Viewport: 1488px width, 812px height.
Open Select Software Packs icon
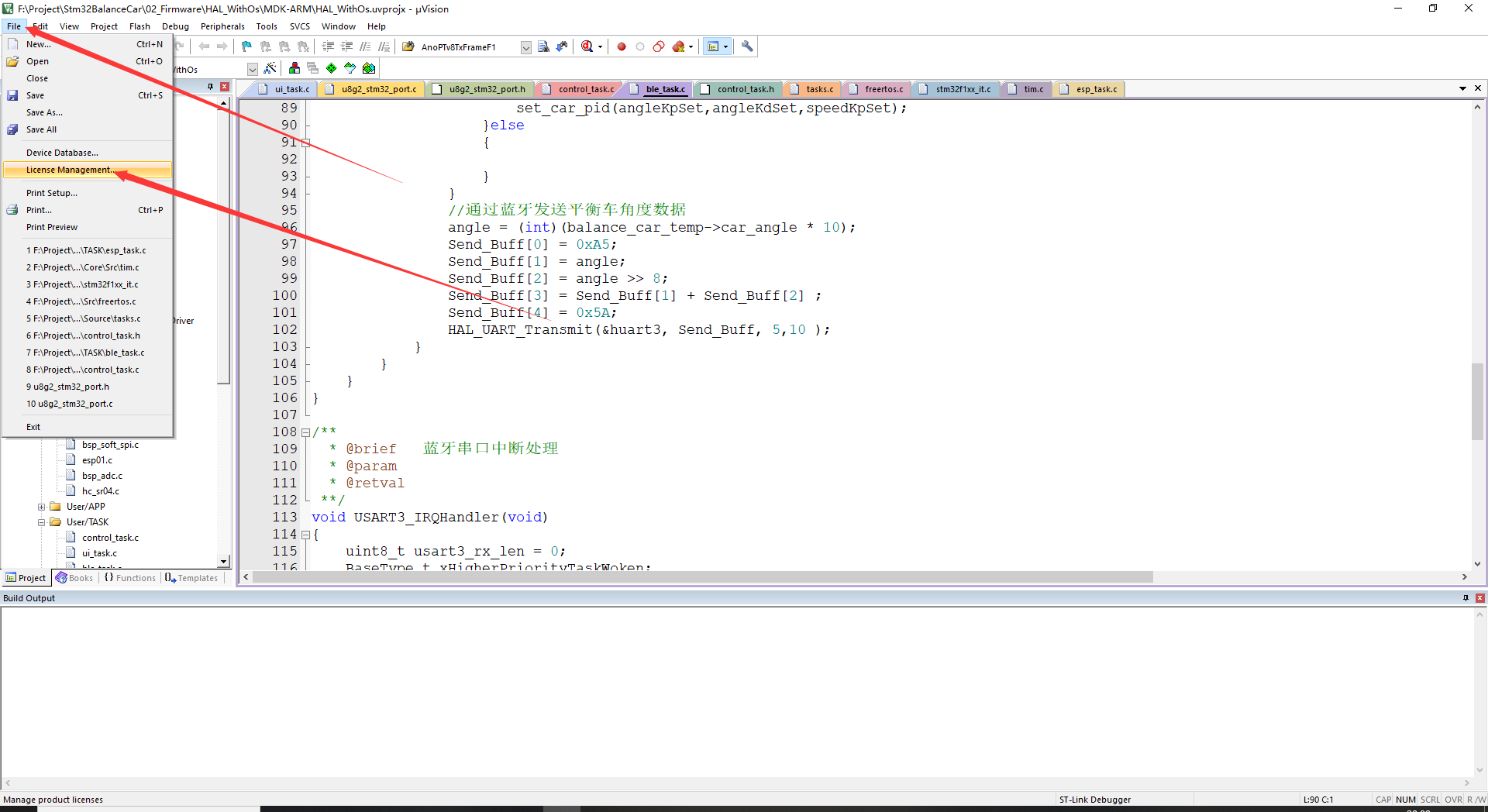[350, 68]
